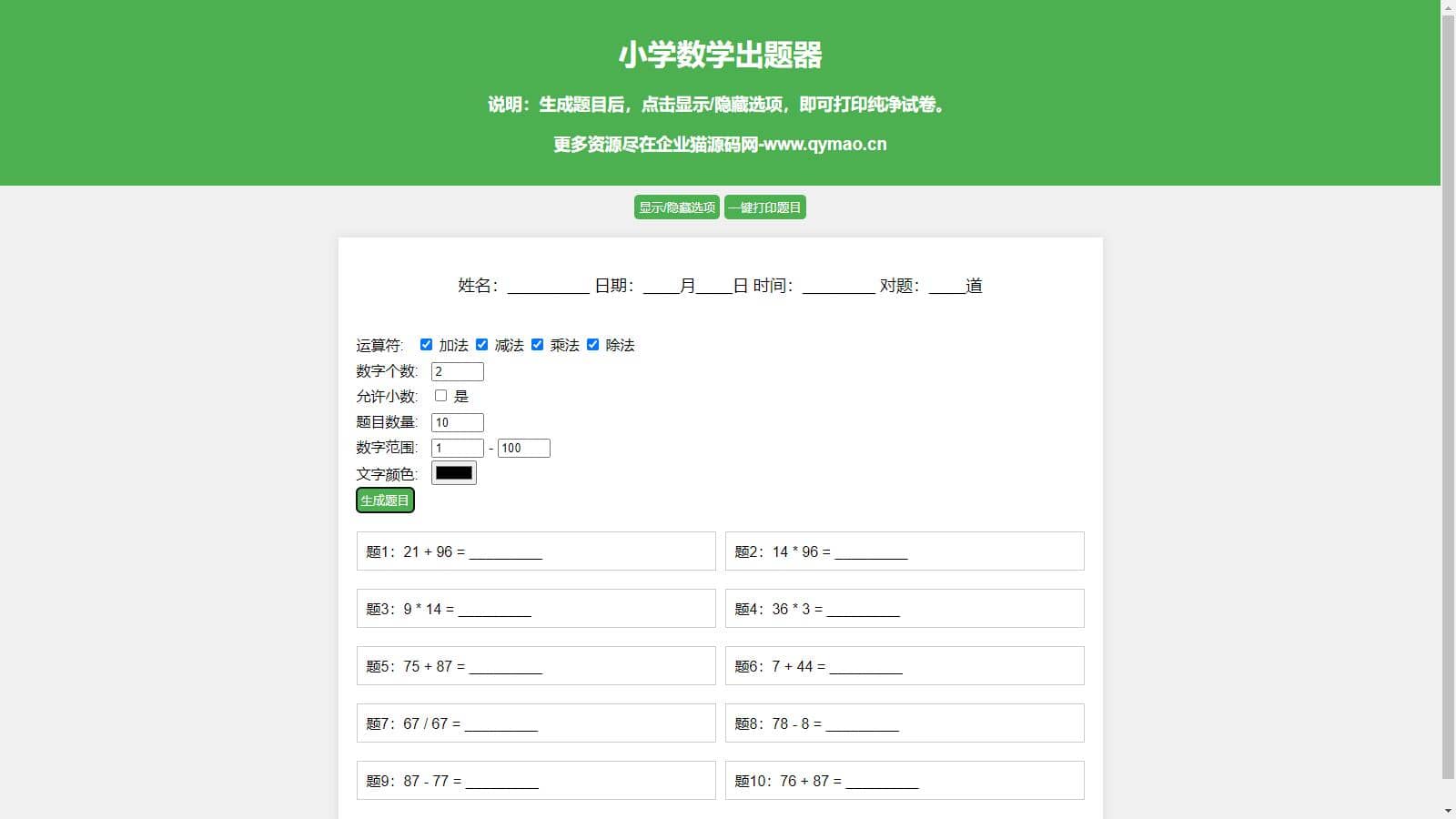The image size is (1456, 819).
Task: Focus the 数字个数 number count field
Action: (457, 371)
